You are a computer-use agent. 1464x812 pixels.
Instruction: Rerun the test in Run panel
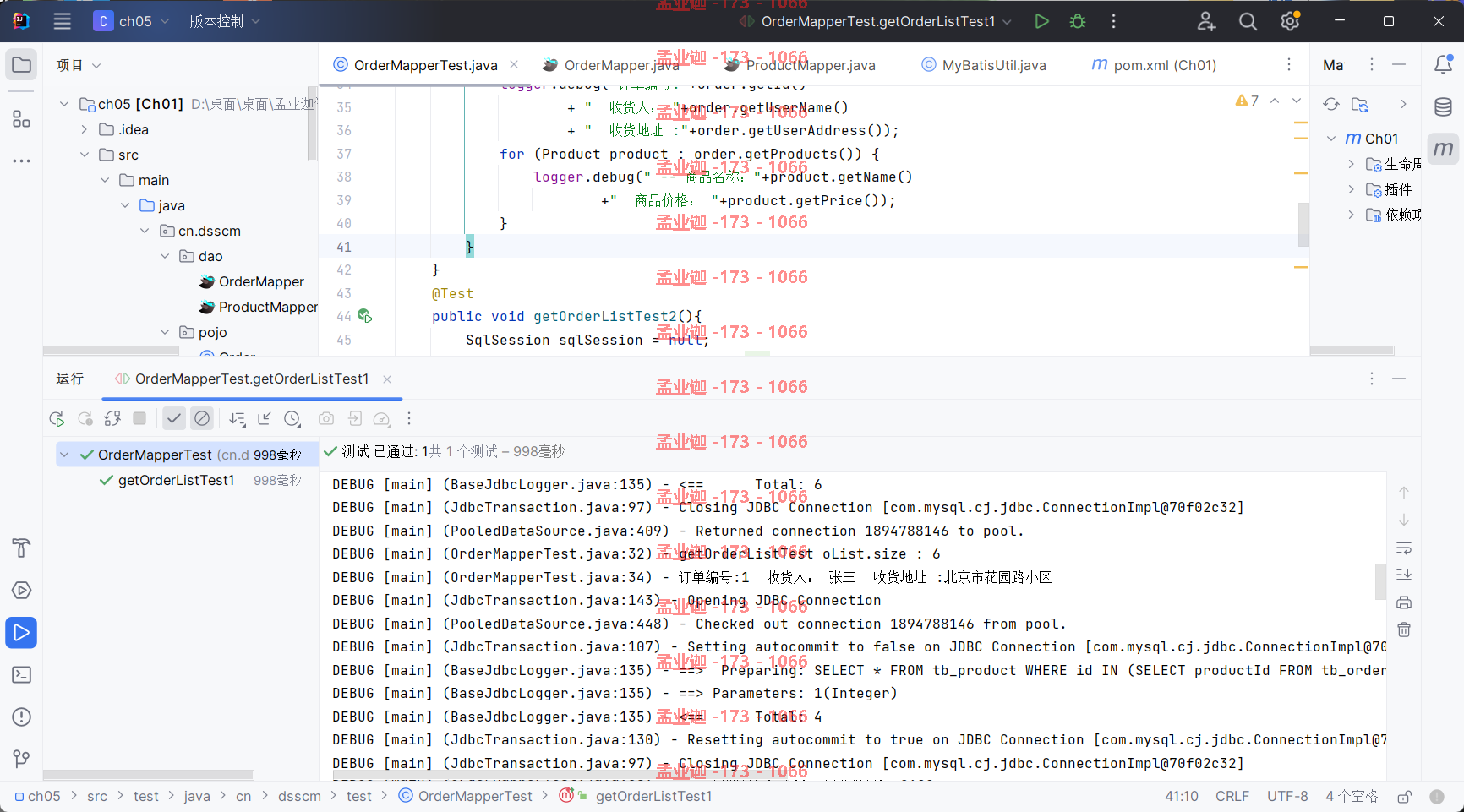tap(57, 418)
